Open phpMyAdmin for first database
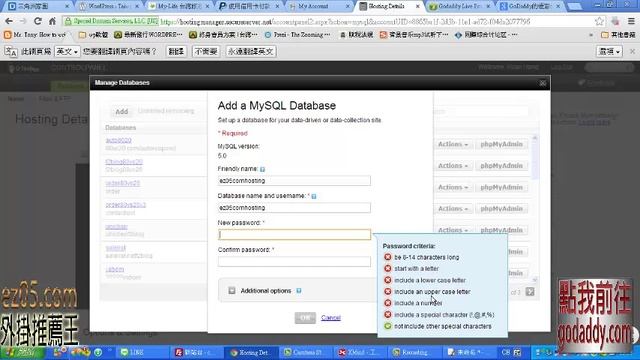This screenshot has height=360, width=640. pyautogui.click(x=501, y=144)
